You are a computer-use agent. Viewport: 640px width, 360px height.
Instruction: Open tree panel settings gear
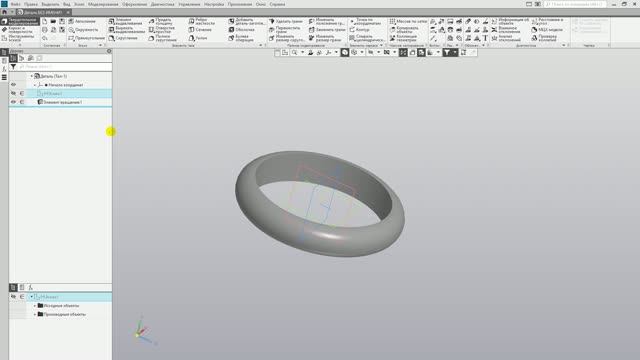pyautogui.click(x=109, y=51)
